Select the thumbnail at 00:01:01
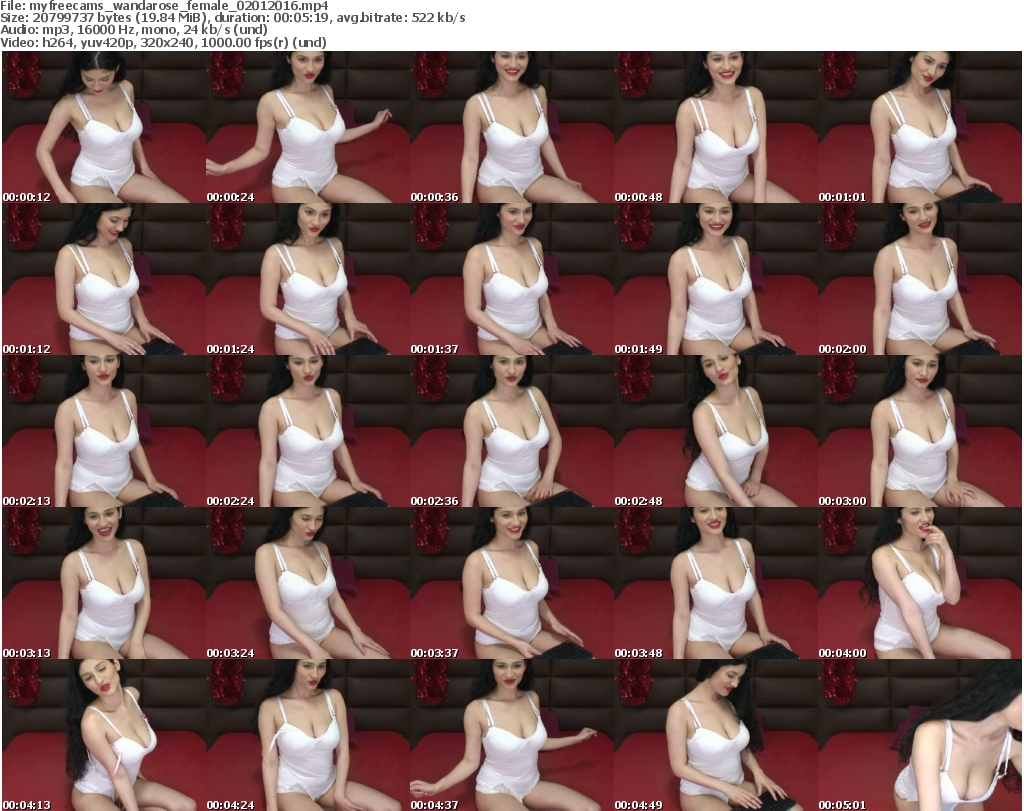Image resolution: width=1024 pixels, height=811 pixels. [920, 127]
